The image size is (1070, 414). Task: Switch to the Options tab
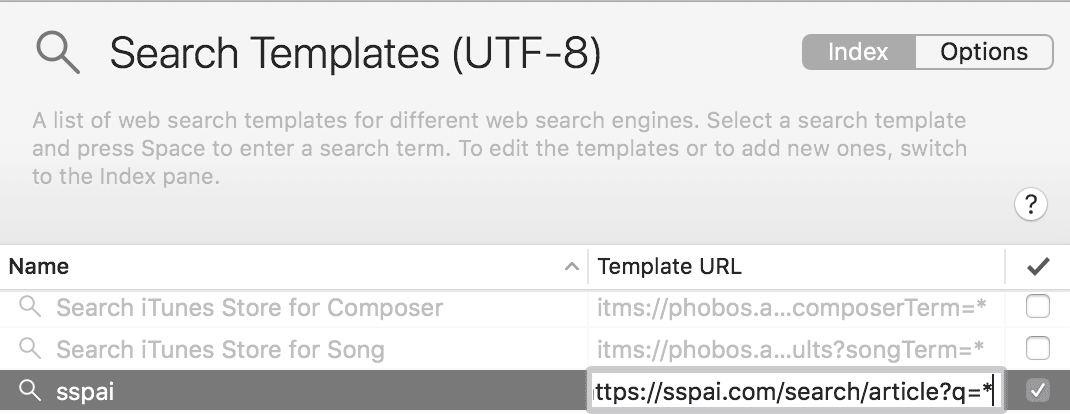[984, 52]
